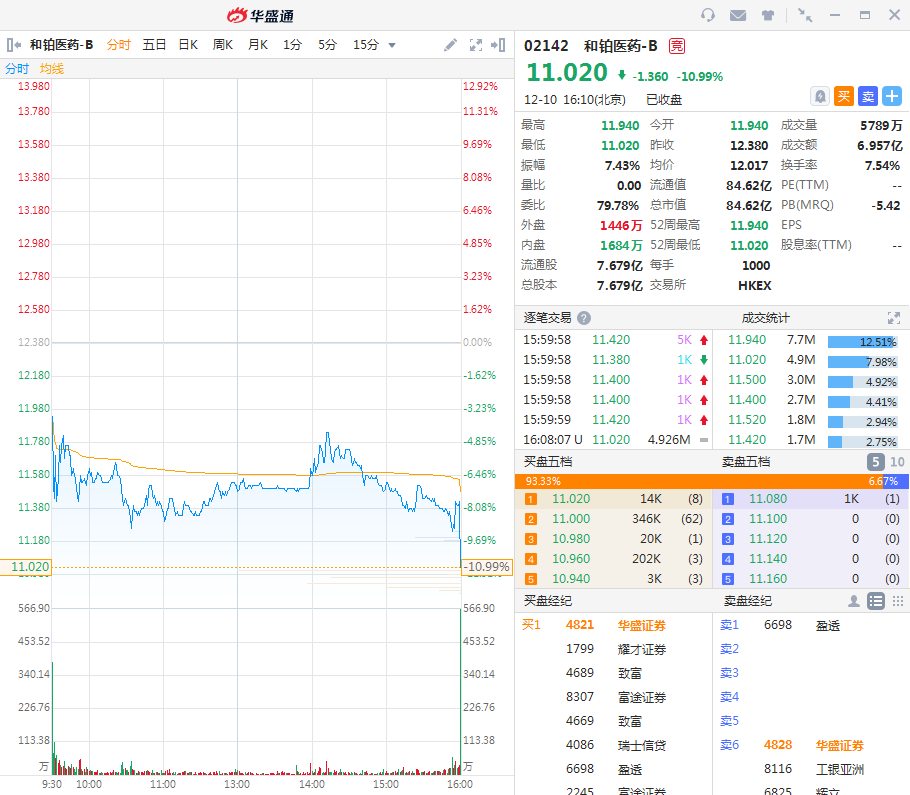Select ask level 5 at 11.160

(811, 579)
